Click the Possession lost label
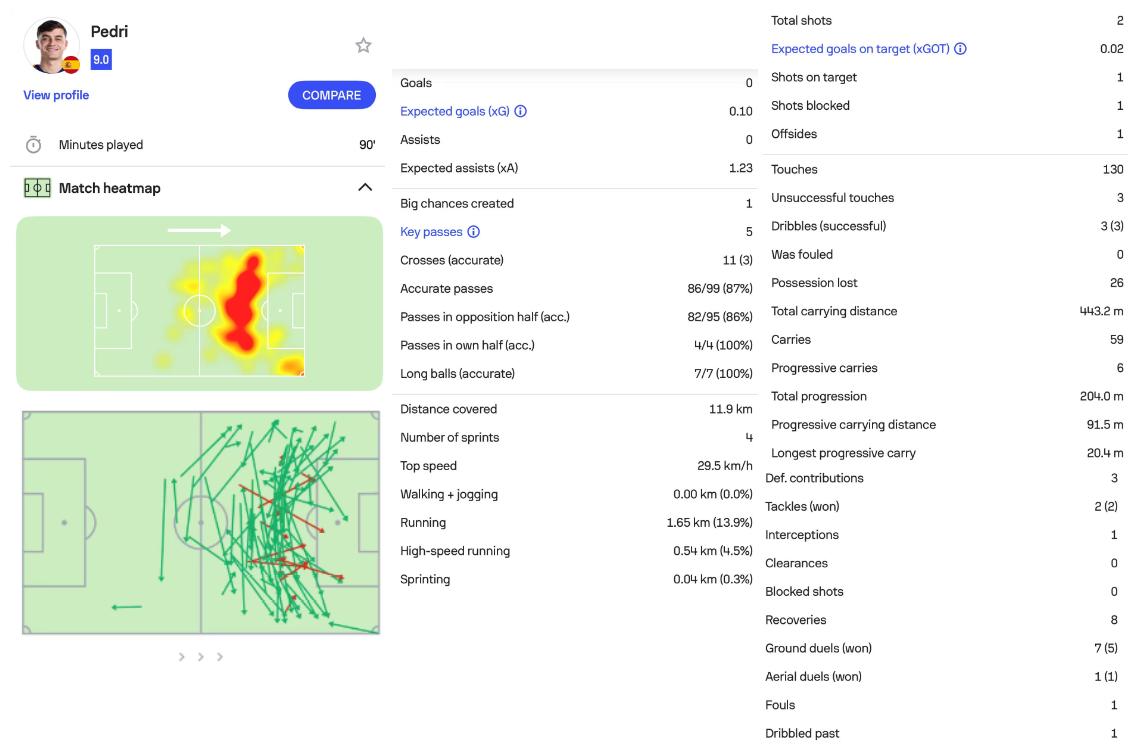This screenshot has width=1139, height=755. (x=814, y=283)
